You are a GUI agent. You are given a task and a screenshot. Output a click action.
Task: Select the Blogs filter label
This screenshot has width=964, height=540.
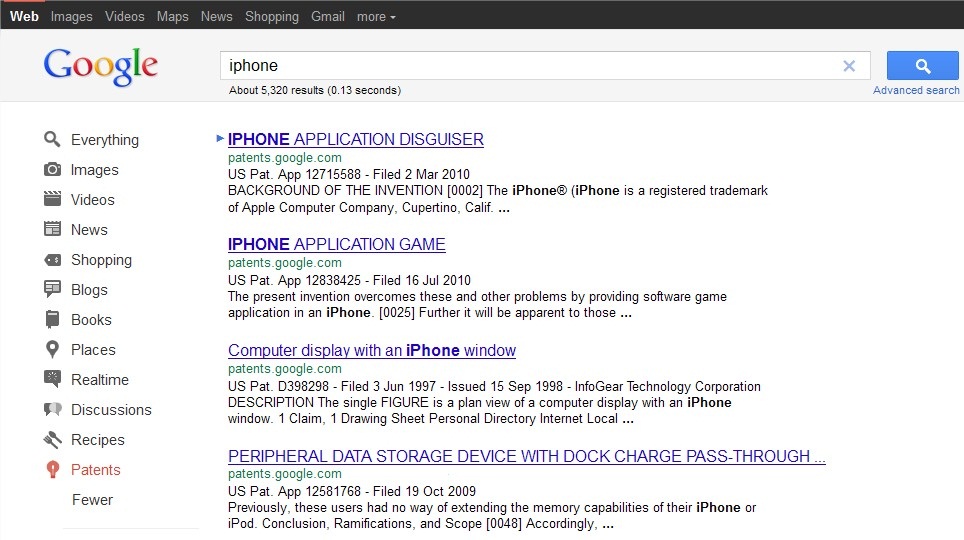click(x=89, y=290)
